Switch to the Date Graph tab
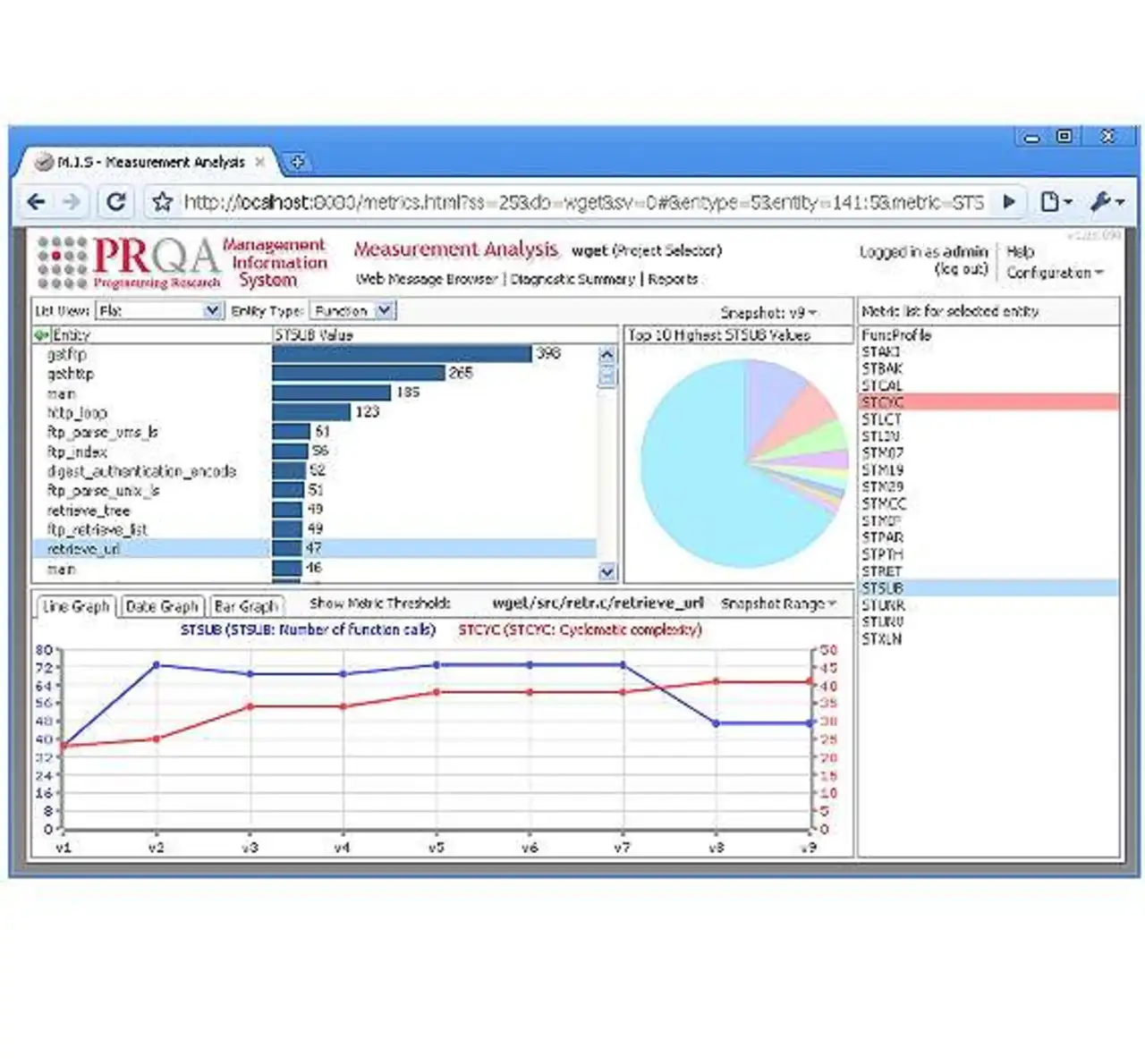The height and width of the screenshot is (1064, 1145). click(x=163, y=606)
